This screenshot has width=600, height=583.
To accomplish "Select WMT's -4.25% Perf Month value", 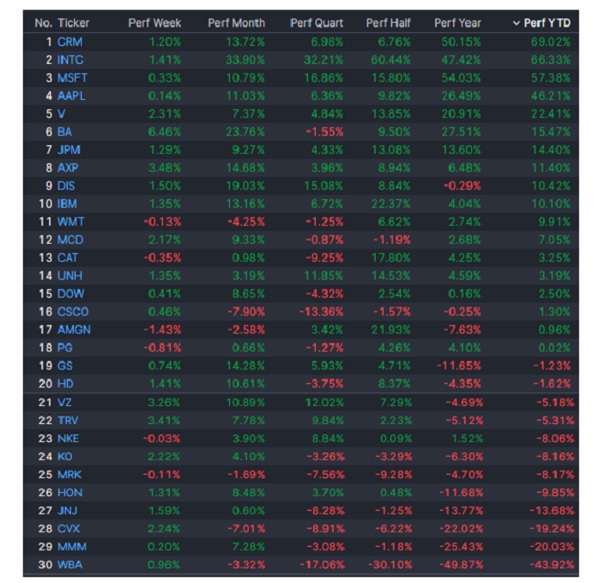I will pyautogui.click(x=246, y=221).
